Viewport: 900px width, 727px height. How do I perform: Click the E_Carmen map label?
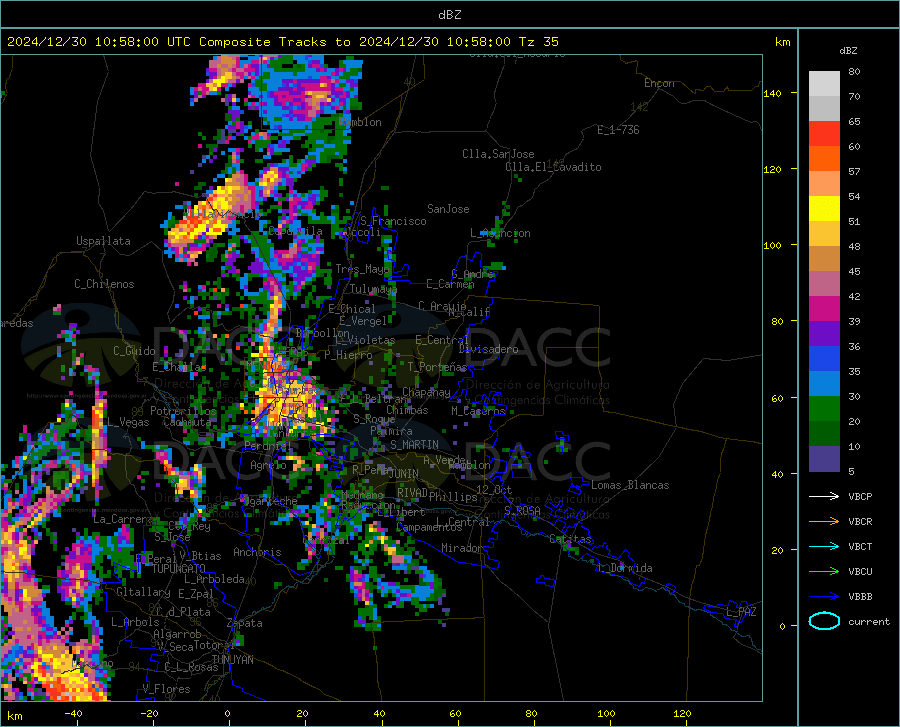click(450, 284)
